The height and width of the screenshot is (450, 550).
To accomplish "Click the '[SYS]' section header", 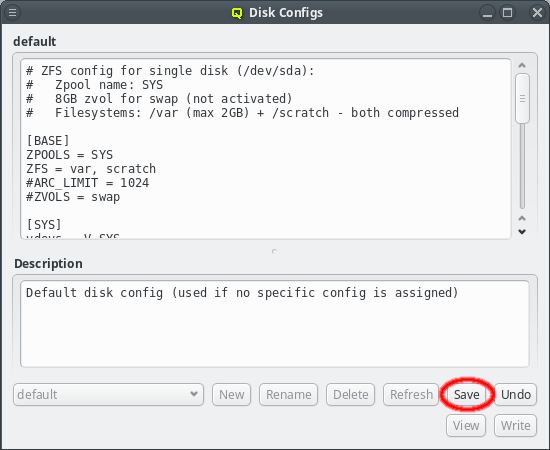I will 44,224.
